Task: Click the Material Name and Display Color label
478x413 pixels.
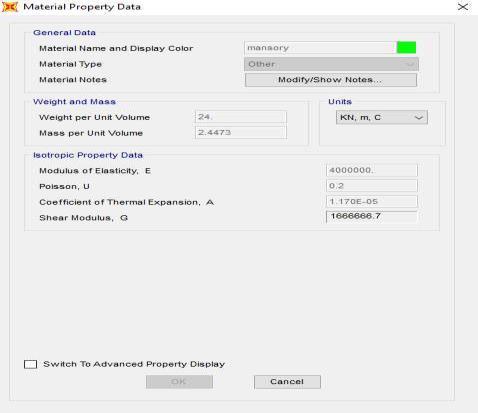Action: pos(116,49)
